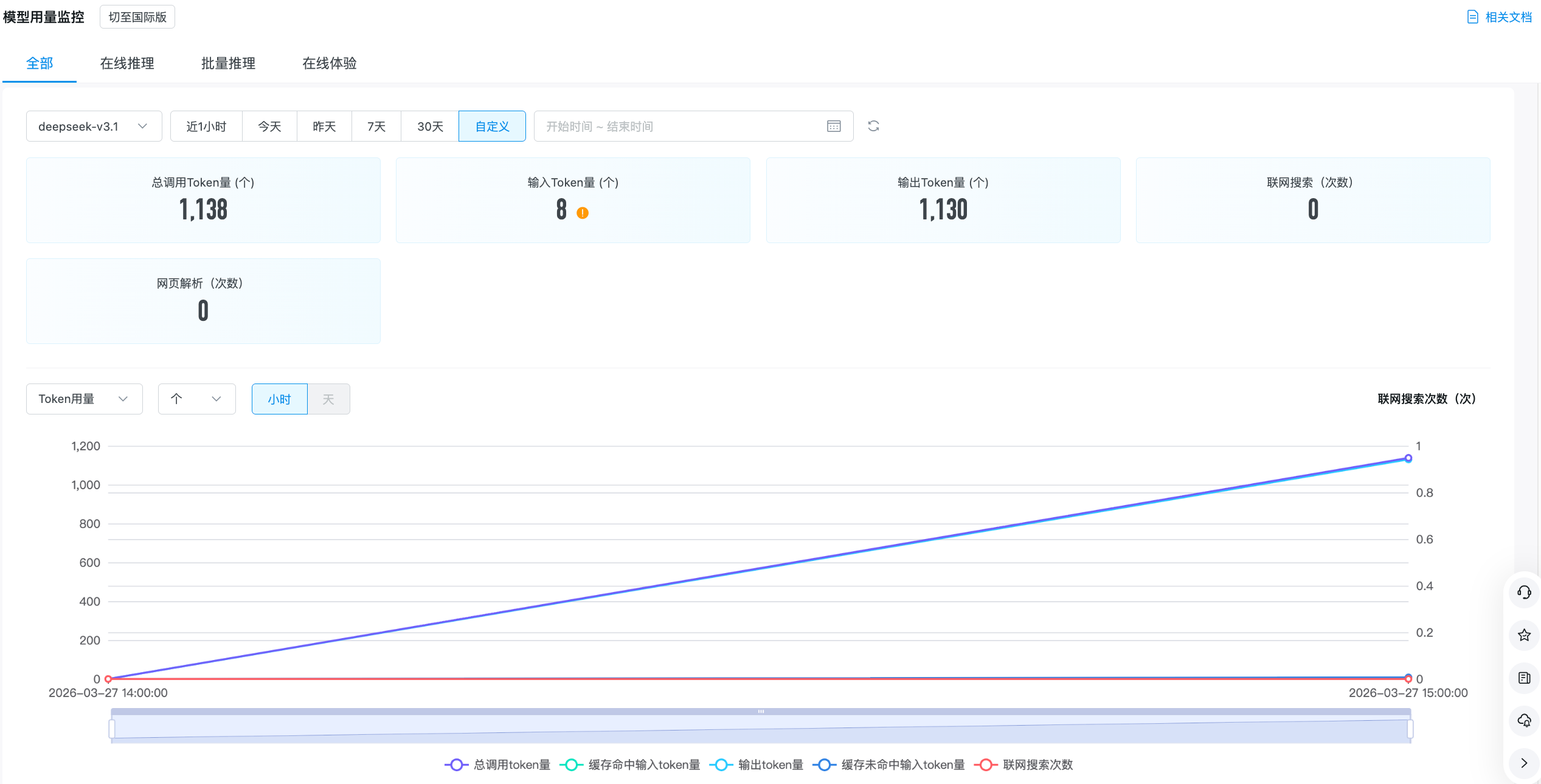Open the calendar icon in date field
Image resolution: width=1541 pixels, height=784 pixels.
point(834,126)
